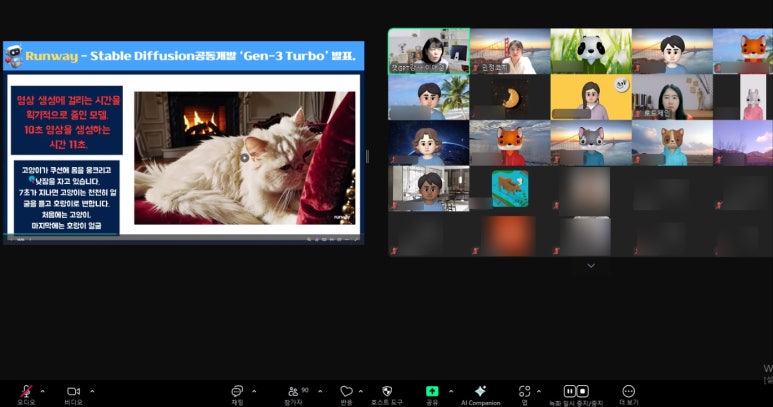Select the panda avatar participant tile

click(591, 51)
